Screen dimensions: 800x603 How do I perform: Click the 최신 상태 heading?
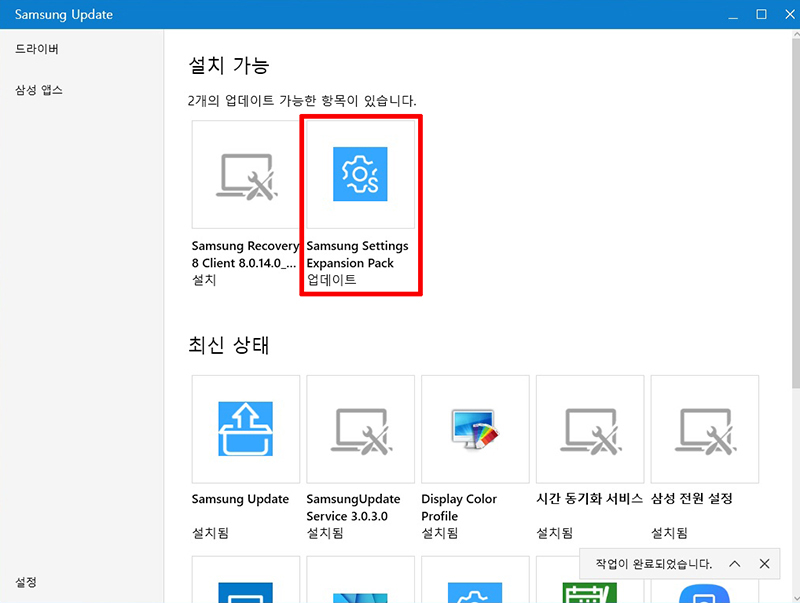pos(229,345)
